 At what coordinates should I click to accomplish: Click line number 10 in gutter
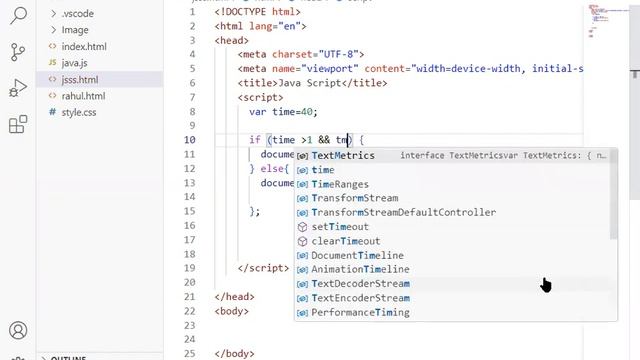coord(189,140)
